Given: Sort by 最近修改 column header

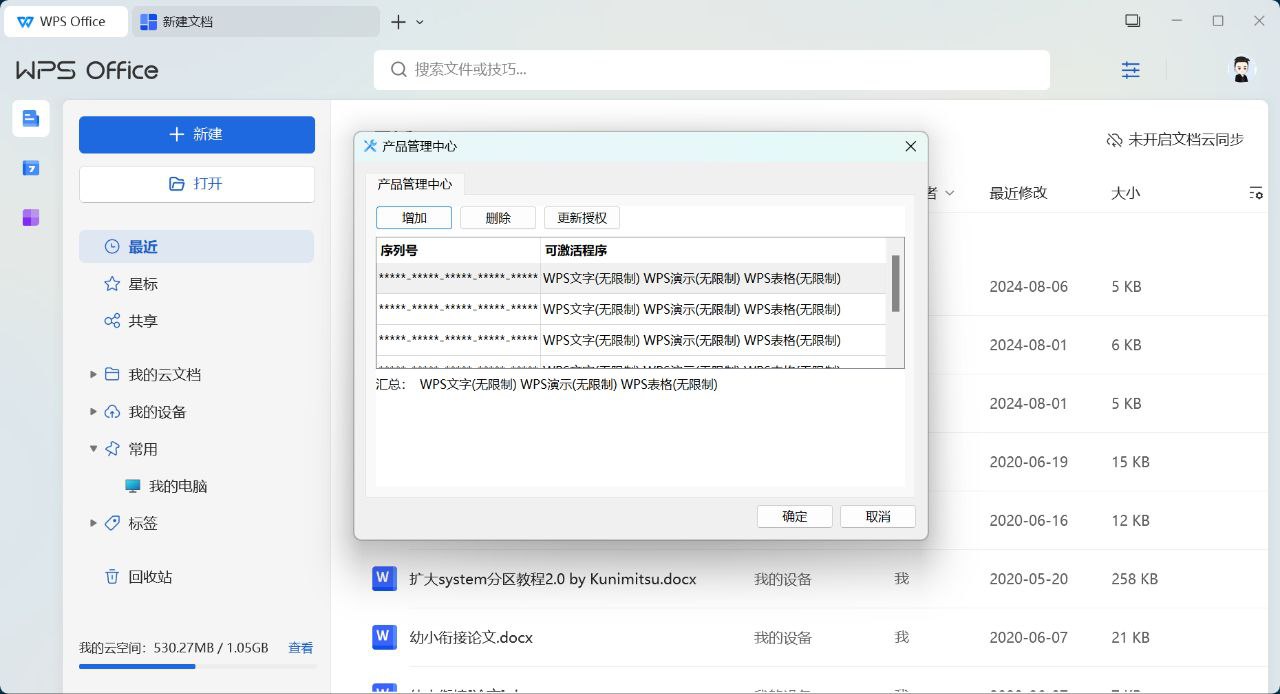Looking at the screenshot, I should click(1018, 193).
